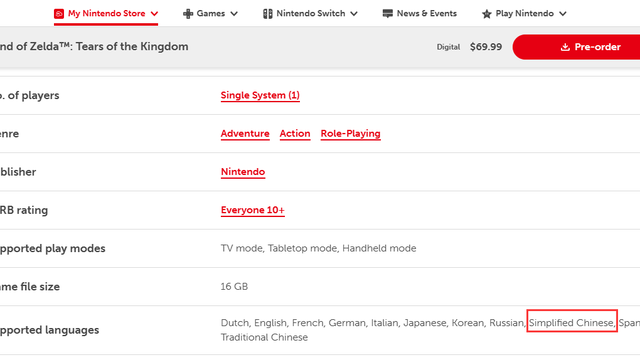Open the Play Nintendo menu label
This screenshot has width=640, height=360.
524,13
